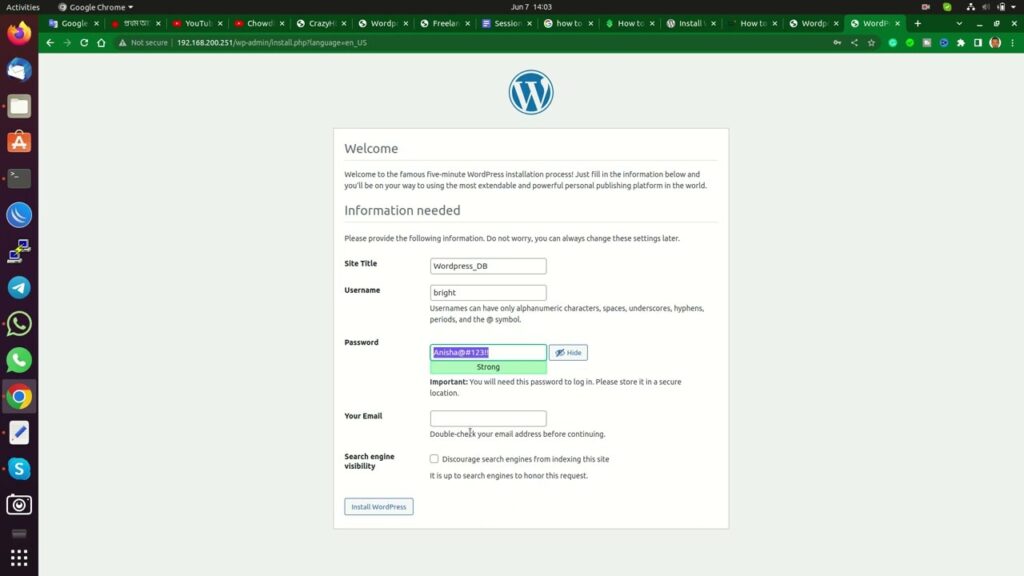Image resolution: width=1024 pixels, height=576 pixels.
Task: Focus the Site Title field
Action: coord(488,266)
